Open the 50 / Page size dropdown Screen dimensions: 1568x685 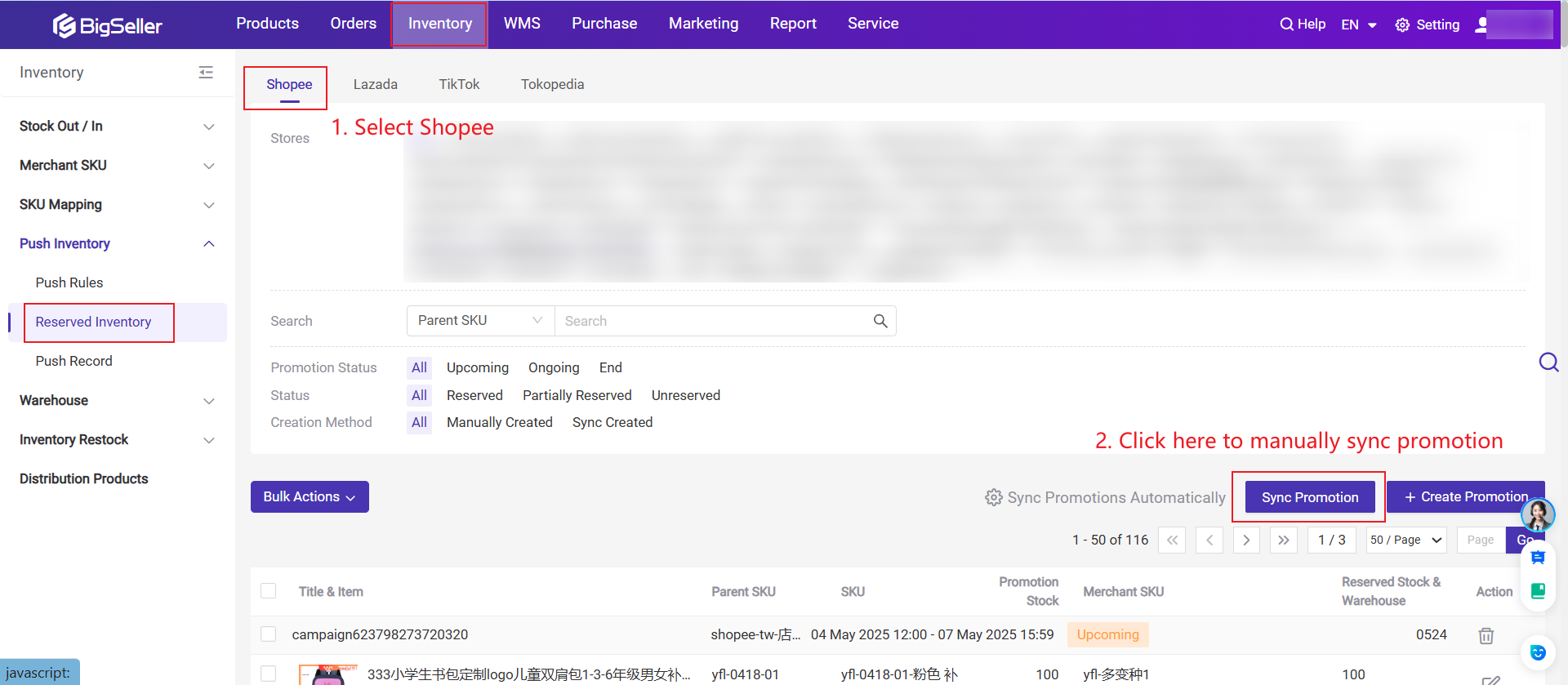point(1406,540)
